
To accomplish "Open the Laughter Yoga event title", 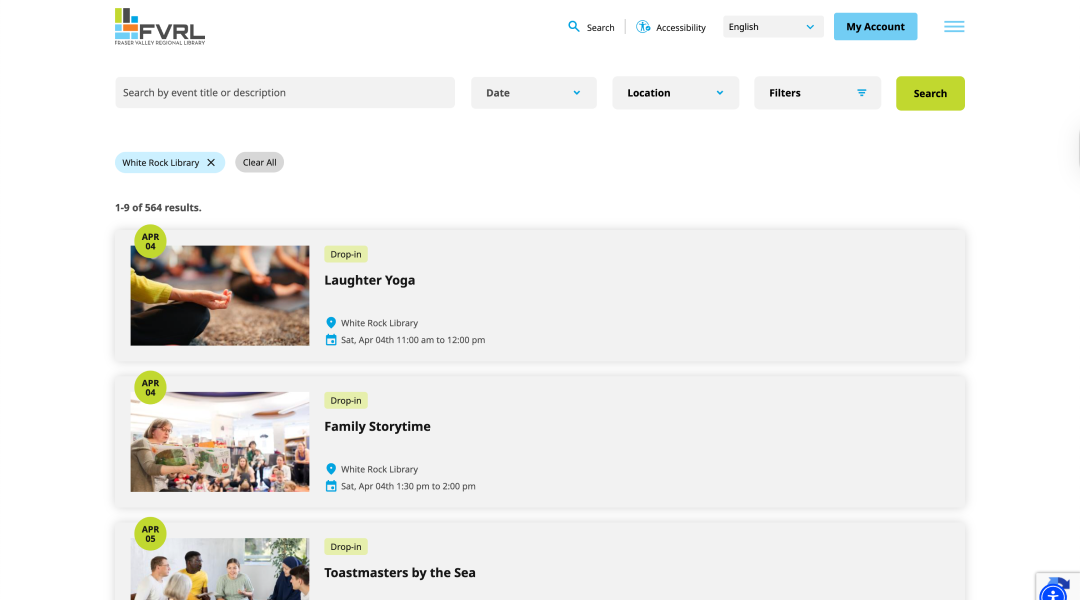I will [x=370, y=280].
